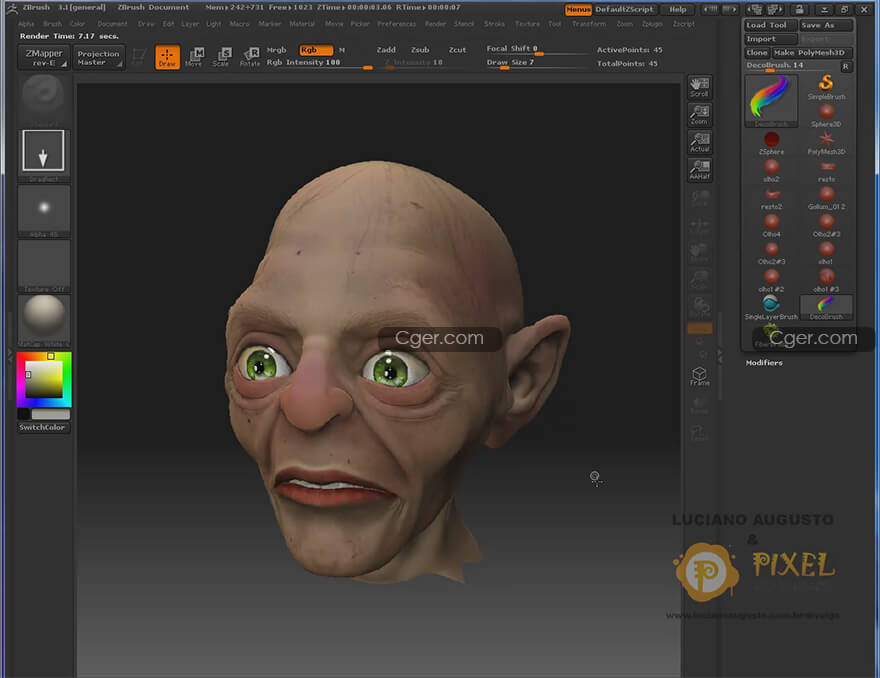The width and height of the screenshot is (880, 678).
Task: Open the Alpha menu
Action: 26,24
